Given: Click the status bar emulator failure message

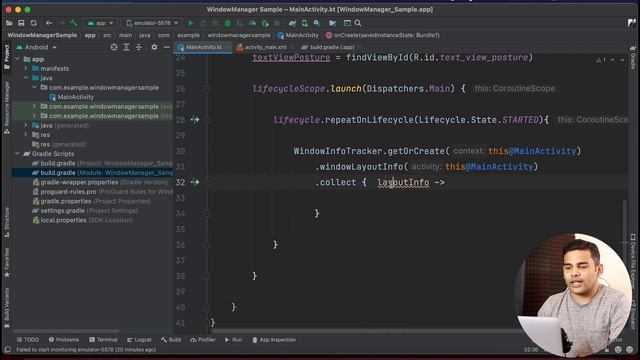Looking at the screenshot, I should pos(86,350).
